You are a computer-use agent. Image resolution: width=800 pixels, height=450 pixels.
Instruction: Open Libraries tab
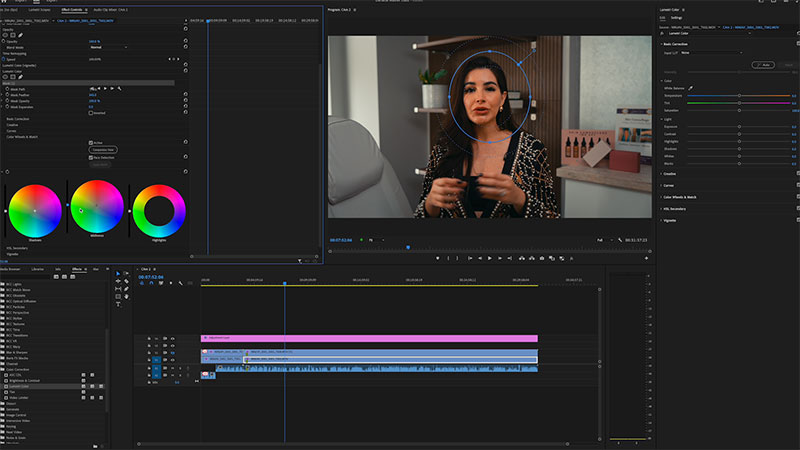[x=38, y=269]
